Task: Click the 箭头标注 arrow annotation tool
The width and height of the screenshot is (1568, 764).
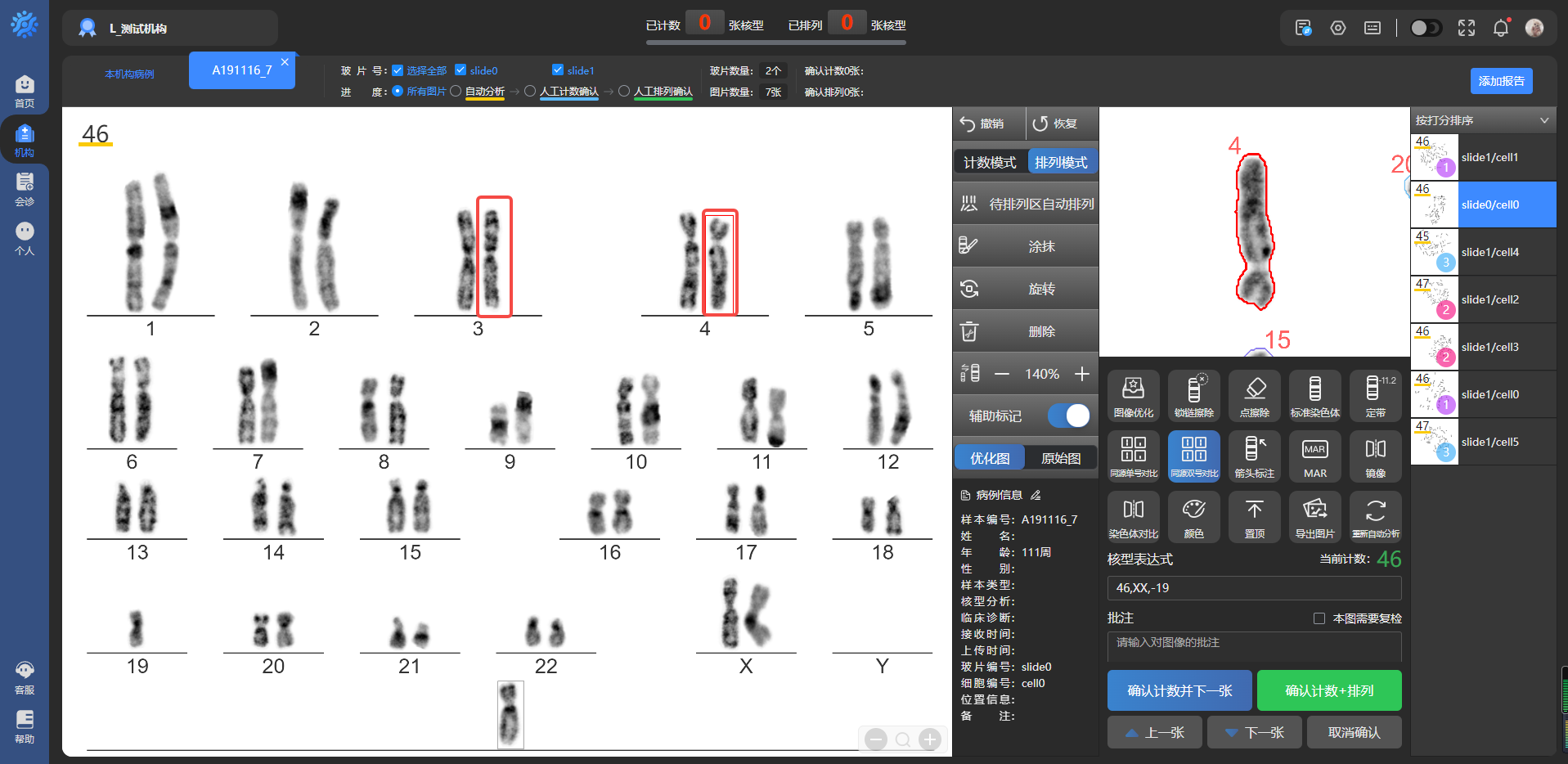Action: 1254,456
